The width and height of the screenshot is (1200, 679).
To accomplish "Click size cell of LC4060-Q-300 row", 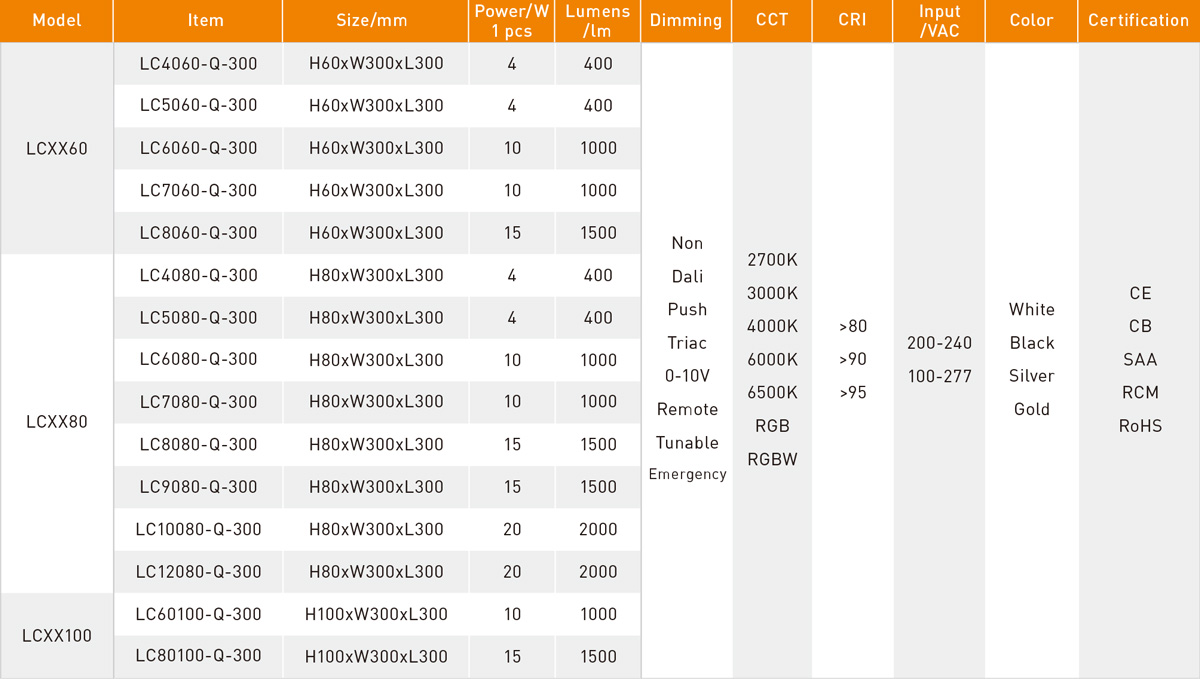I will (x=376, y=64).
